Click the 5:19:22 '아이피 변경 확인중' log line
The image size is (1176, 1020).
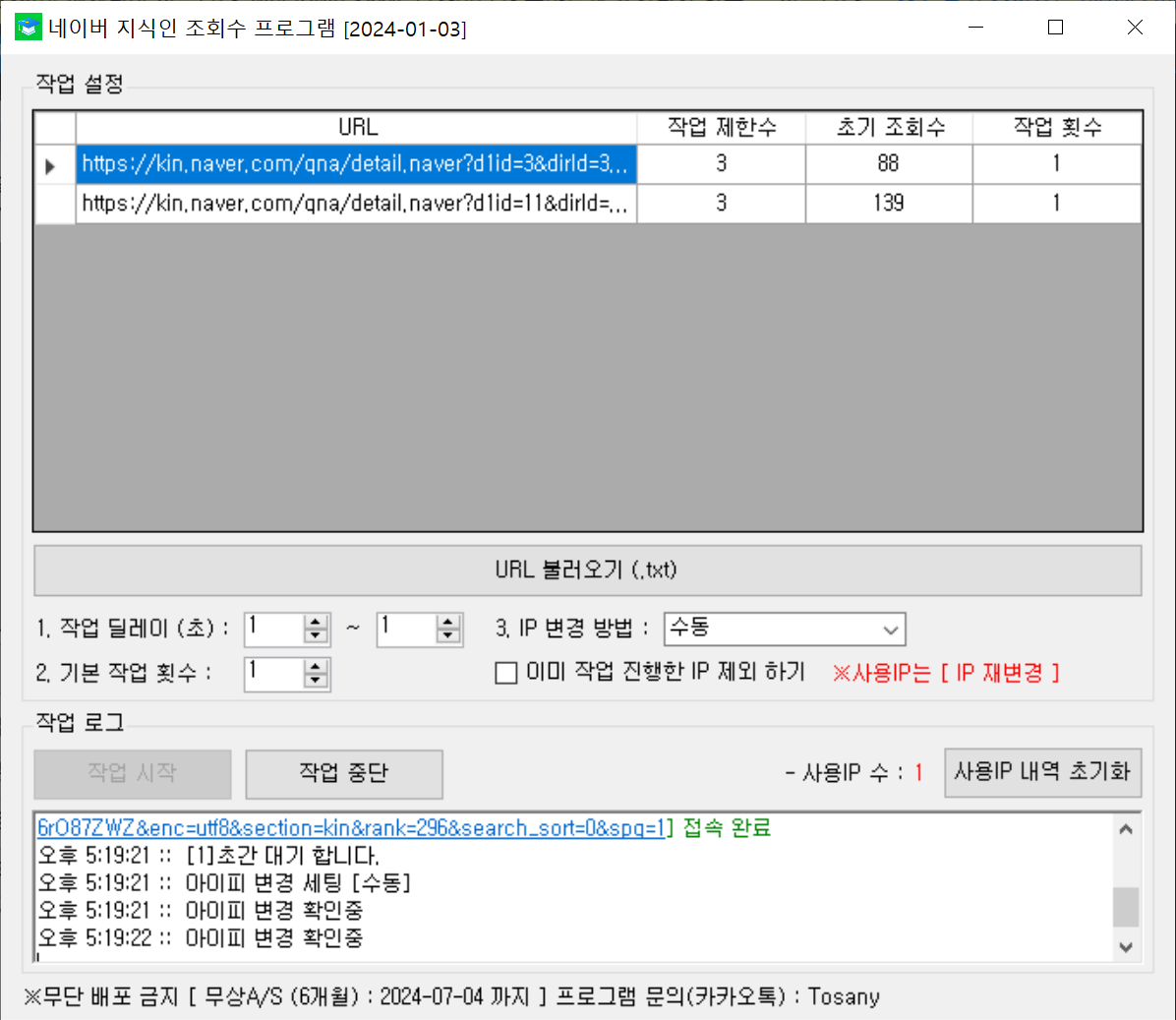[201, 937]
